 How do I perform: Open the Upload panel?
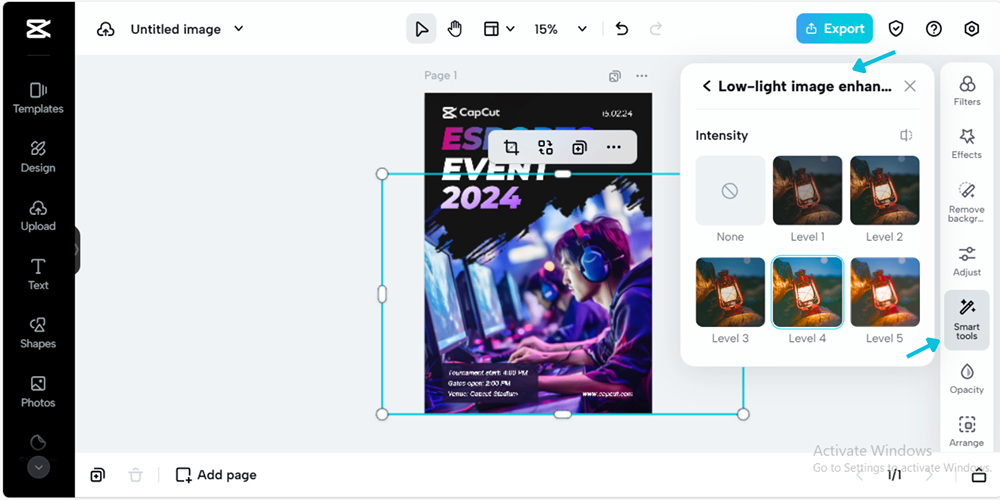pos(38,216)
